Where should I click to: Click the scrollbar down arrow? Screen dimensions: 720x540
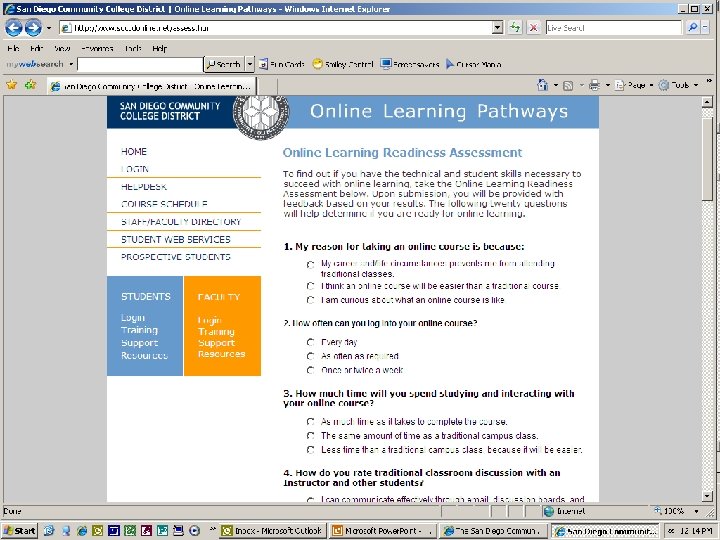(x=707, y=495)
